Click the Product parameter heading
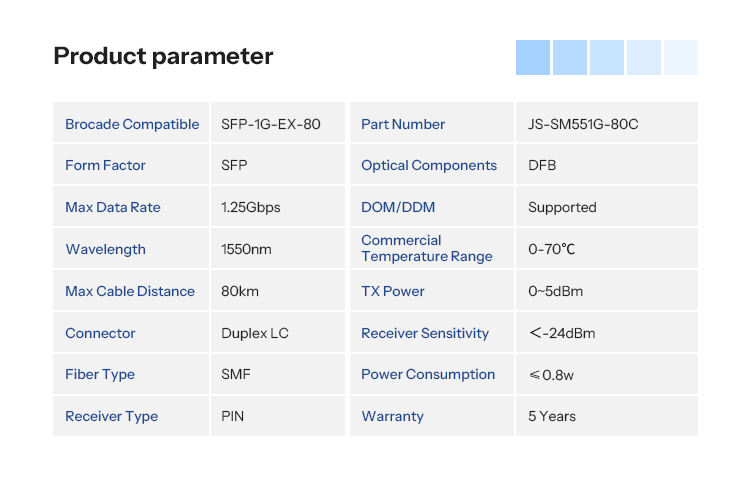 tap(163, 56)
